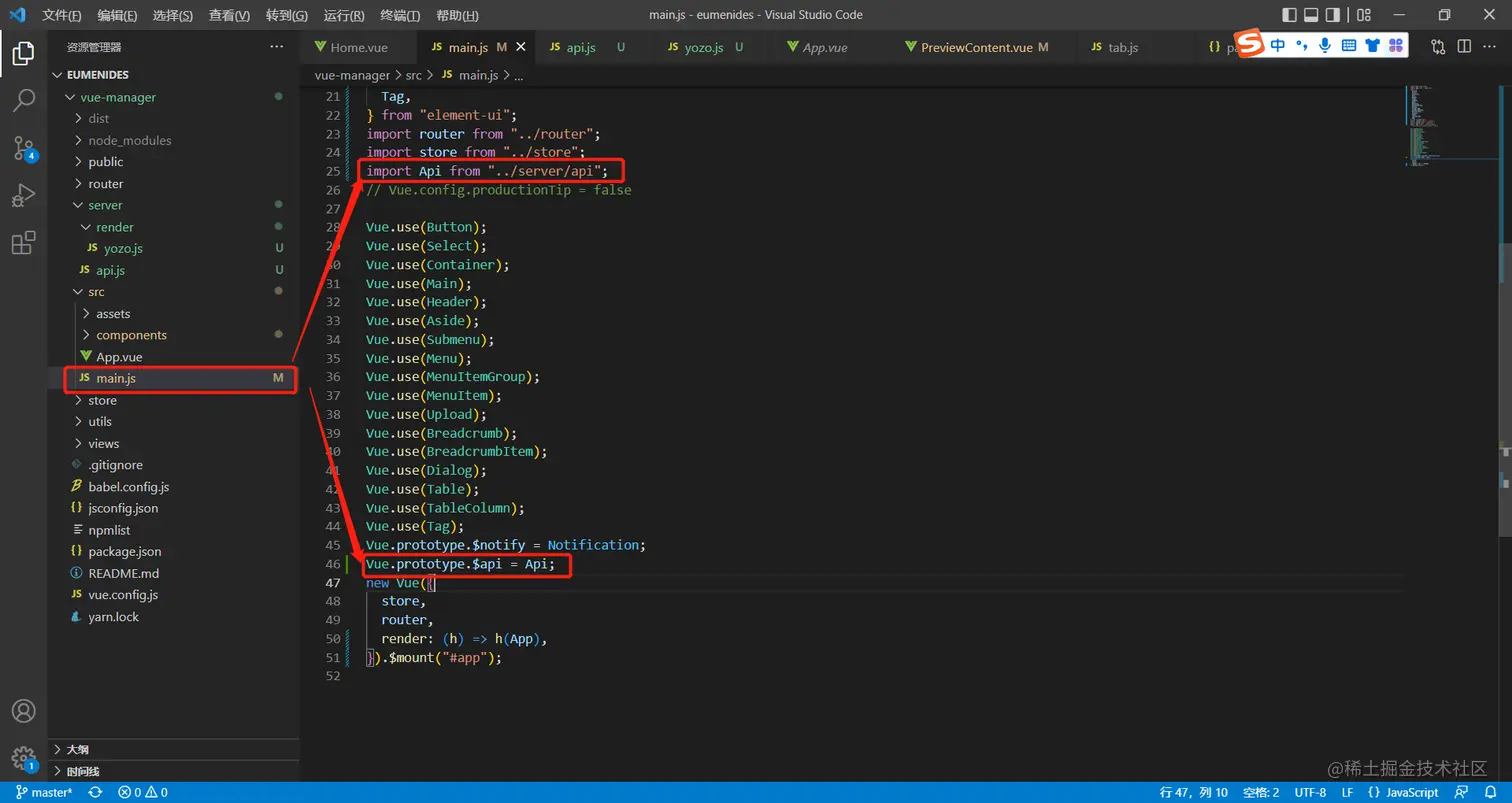Collapse the render folder
This screenshot has width=1512, height=803.
[x=174, y=227]
